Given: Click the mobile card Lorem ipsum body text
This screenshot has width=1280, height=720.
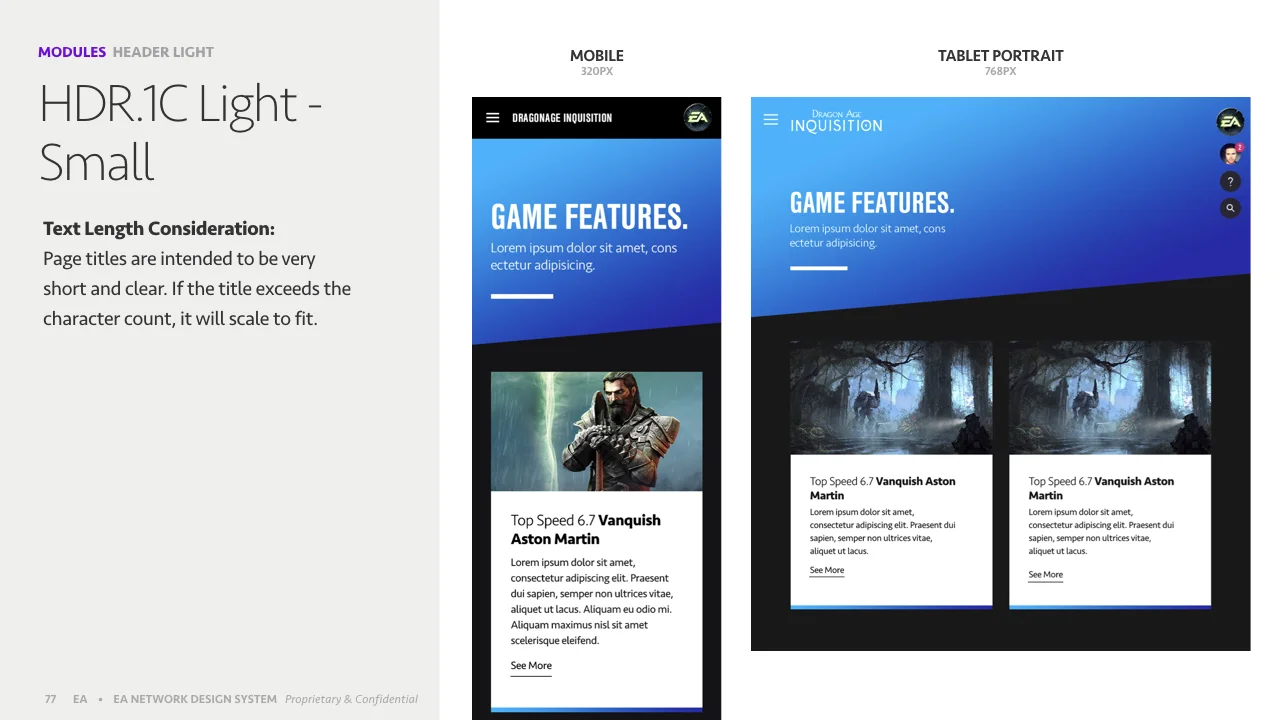Looking at the screenshot, I should pos(591,602).
